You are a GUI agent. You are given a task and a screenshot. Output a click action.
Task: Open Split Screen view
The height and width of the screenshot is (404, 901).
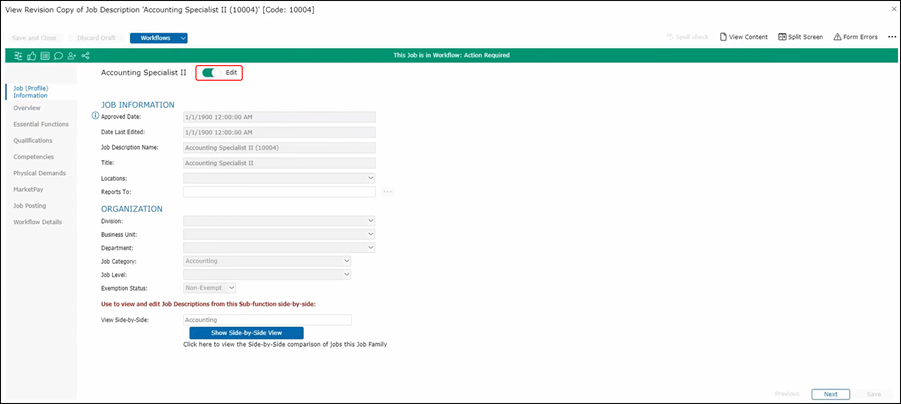[800, 37]
